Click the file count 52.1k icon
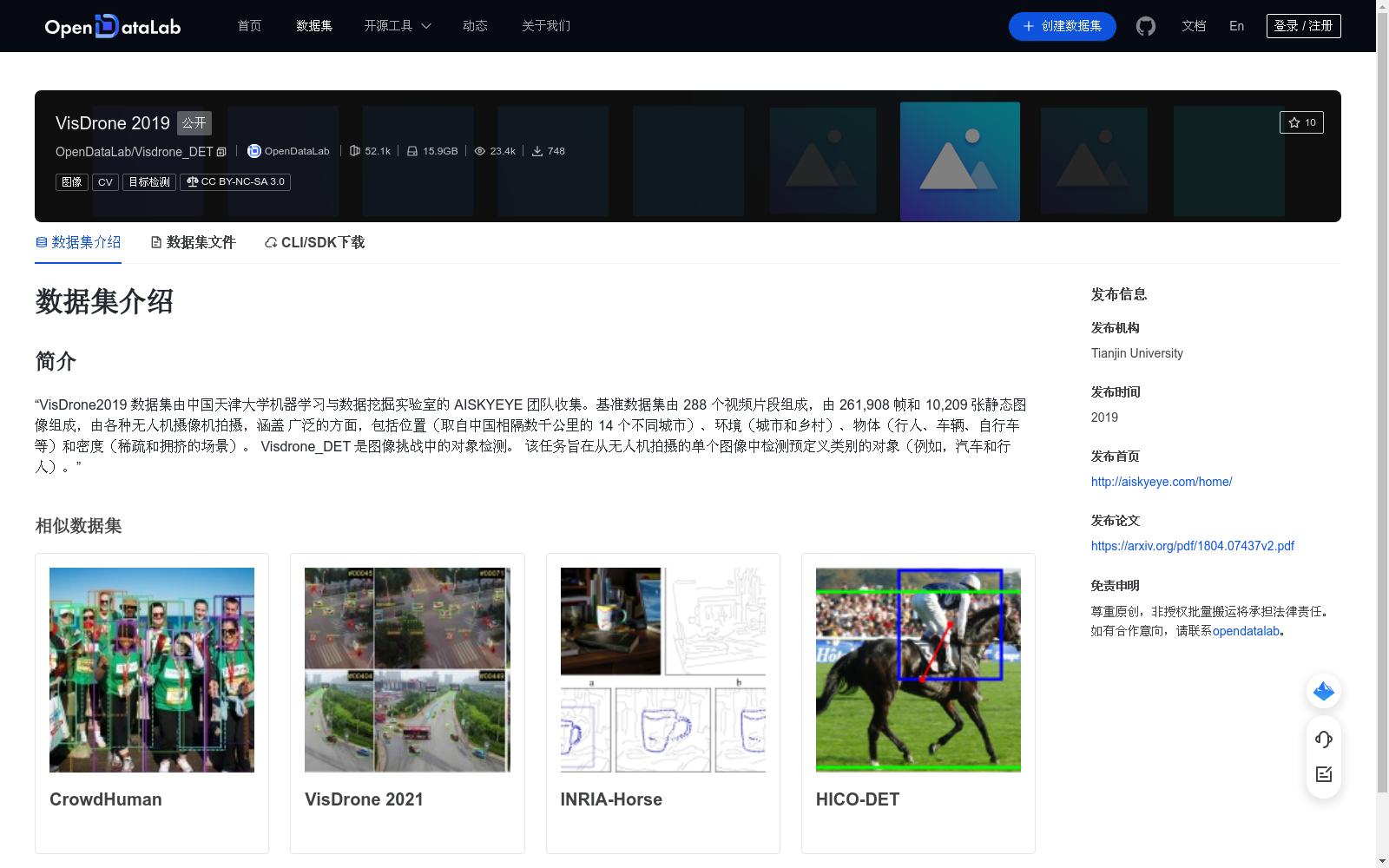Image resolution: width=1389 pixels, height=868 pixels. (354, 151)
